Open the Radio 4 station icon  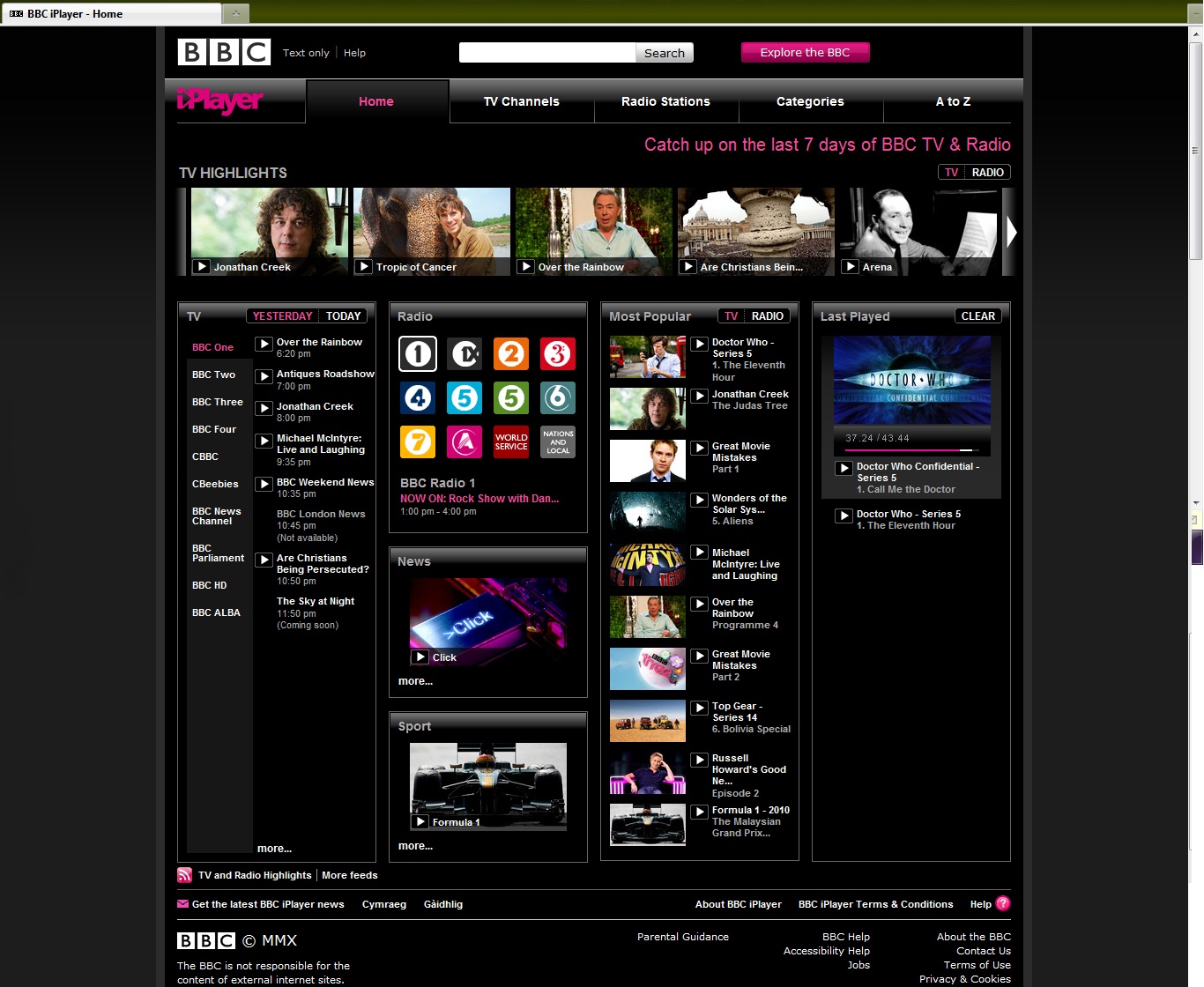point(418,398)
